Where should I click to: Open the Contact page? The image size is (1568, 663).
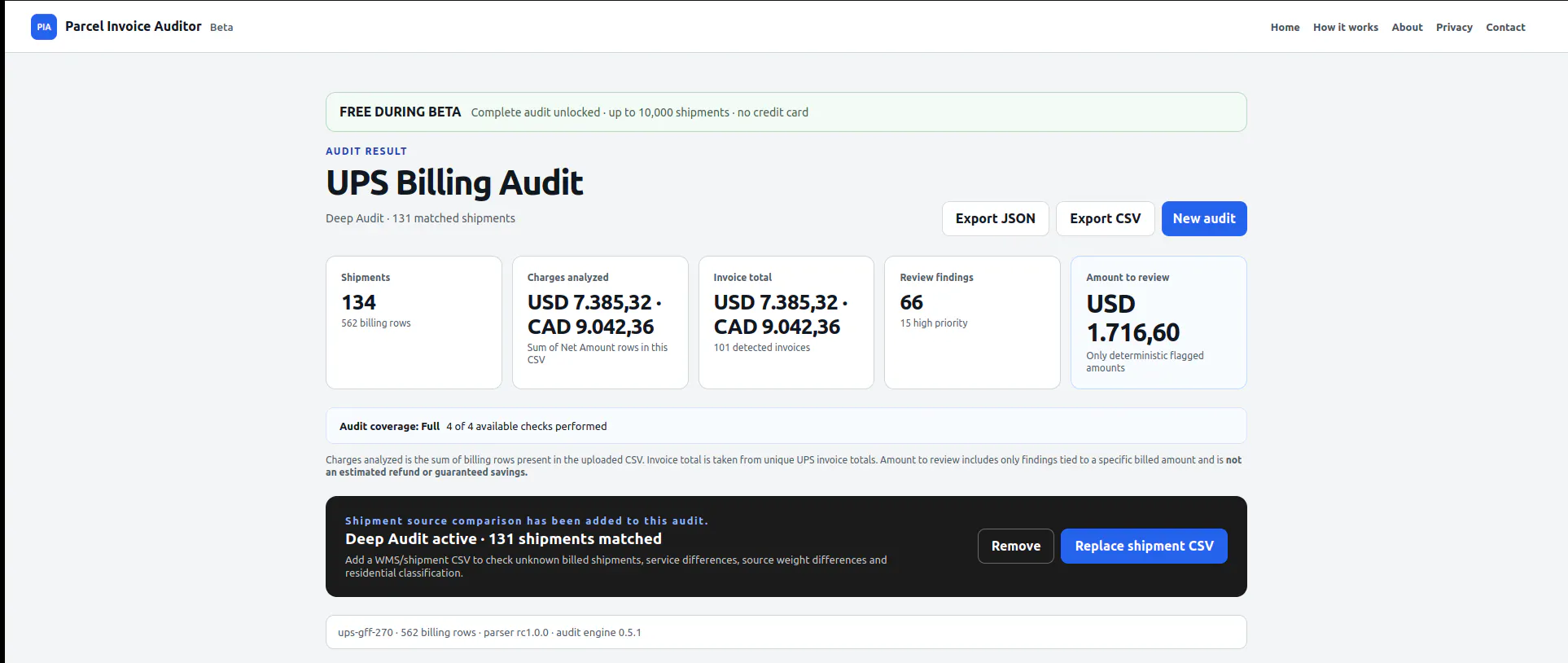(x=1505, y=27)
